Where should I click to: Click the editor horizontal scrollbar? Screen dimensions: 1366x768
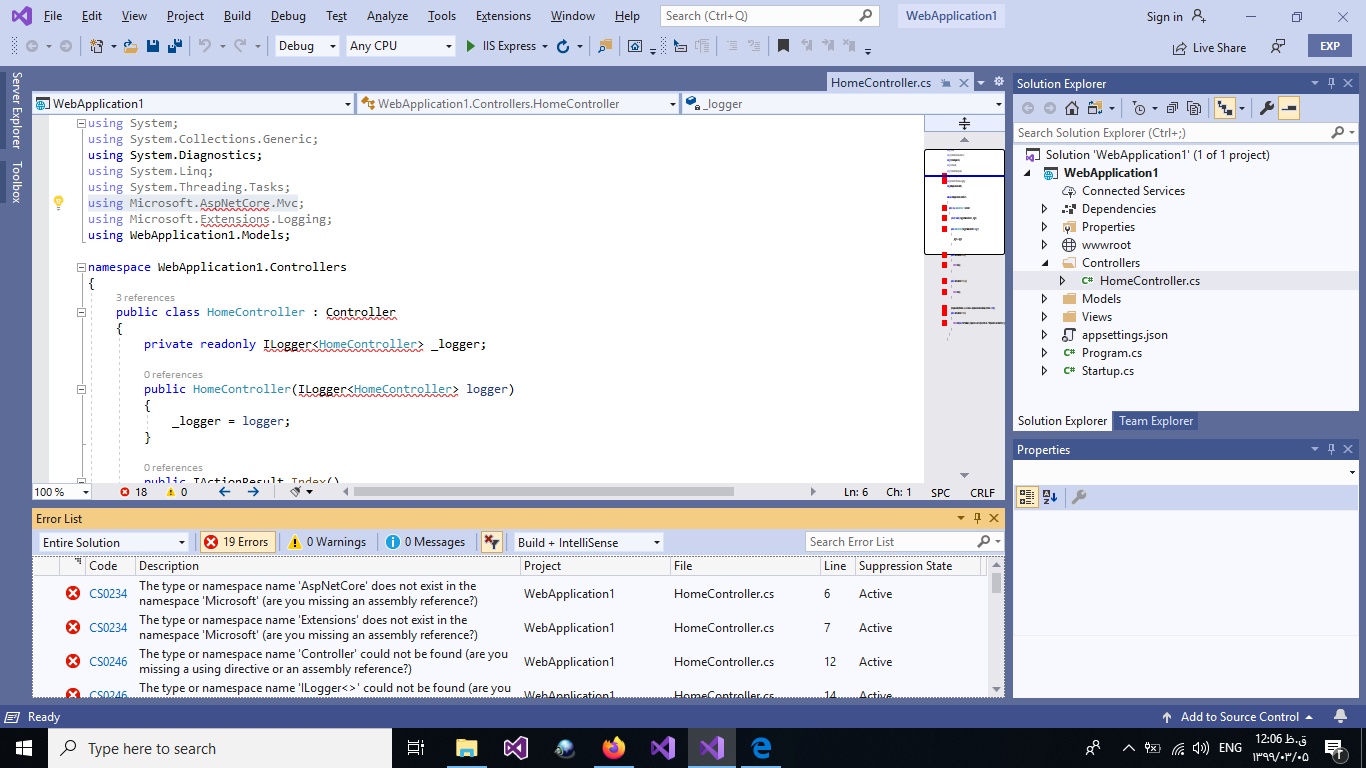tap(543, 492)
